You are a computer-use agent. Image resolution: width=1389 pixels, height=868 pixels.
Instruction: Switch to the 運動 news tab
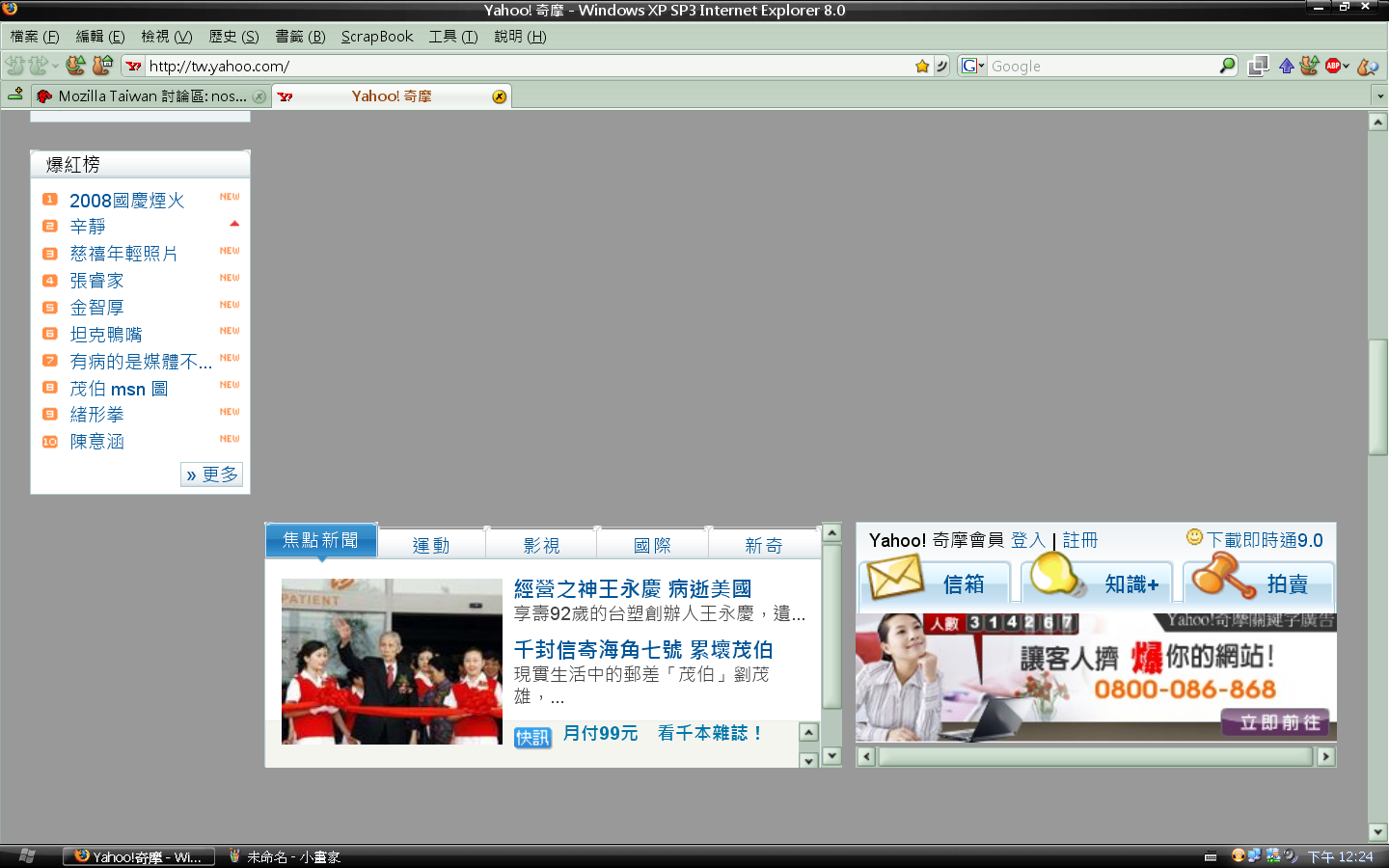(x=431, y=545)
